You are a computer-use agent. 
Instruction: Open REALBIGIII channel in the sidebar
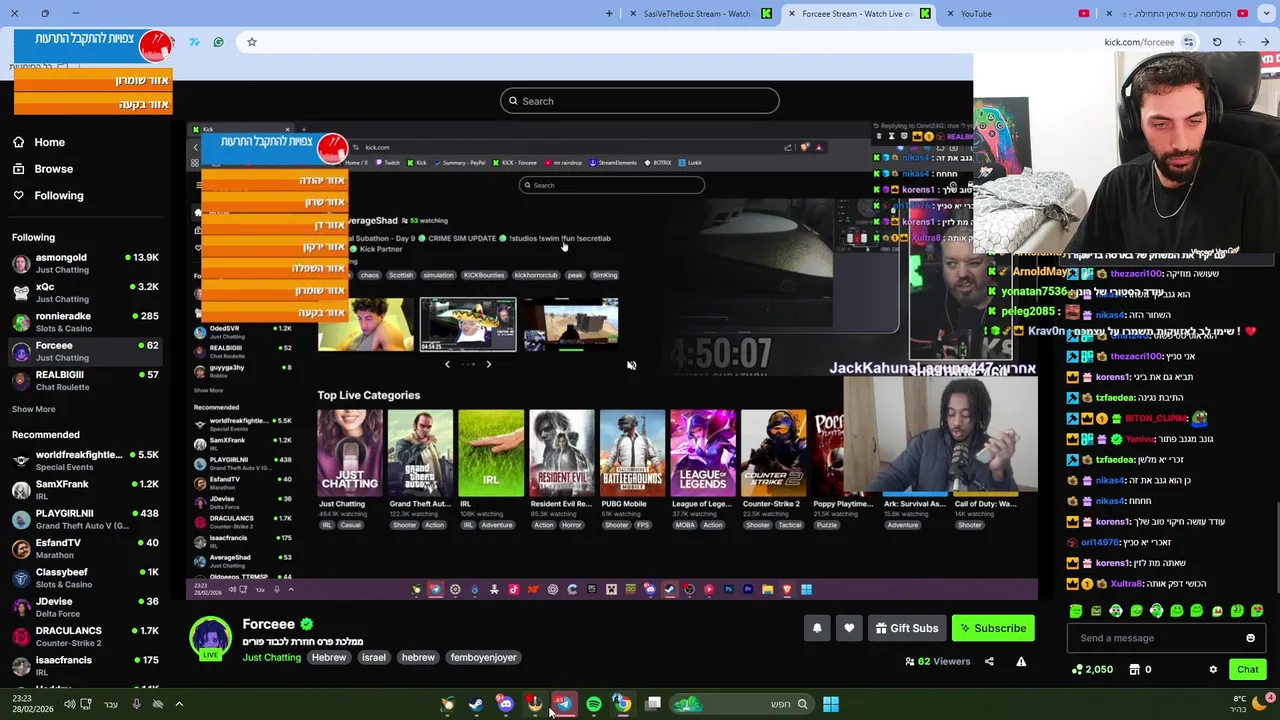(x=85, y=380)
